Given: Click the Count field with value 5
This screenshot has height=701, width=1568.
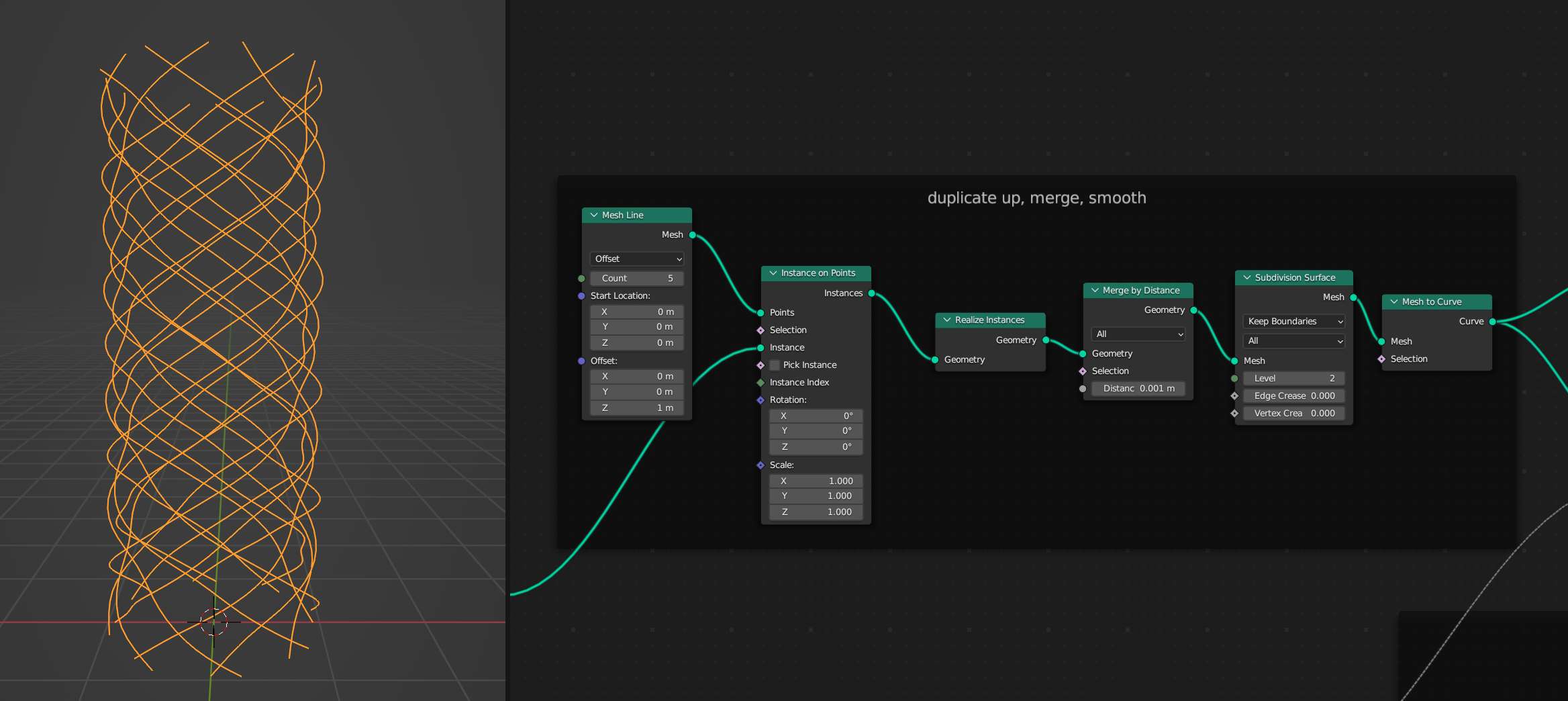Looking at the screenshot, I should (x=637, y=279).
